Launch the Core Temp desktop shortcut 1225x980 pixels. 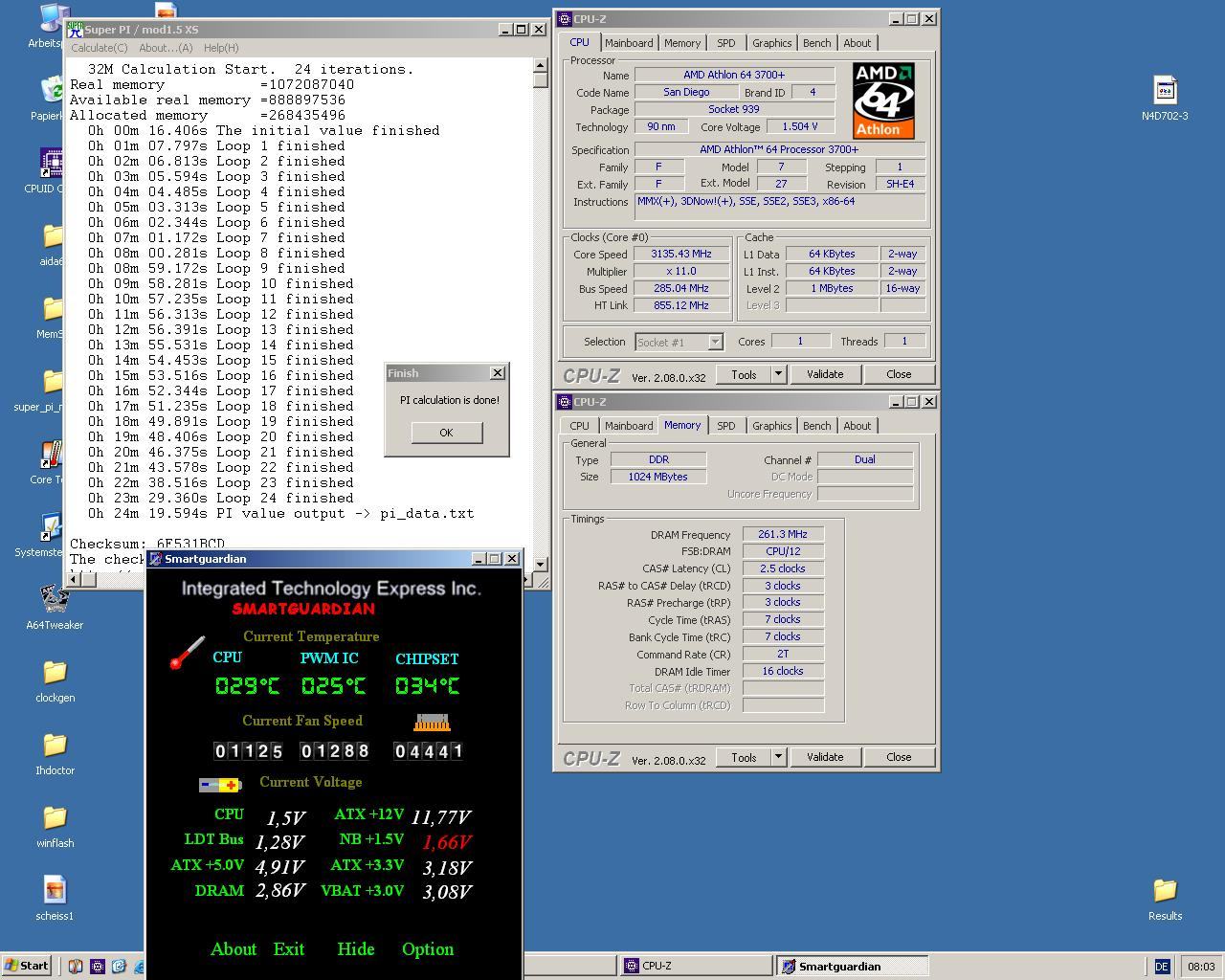point(52,455)
